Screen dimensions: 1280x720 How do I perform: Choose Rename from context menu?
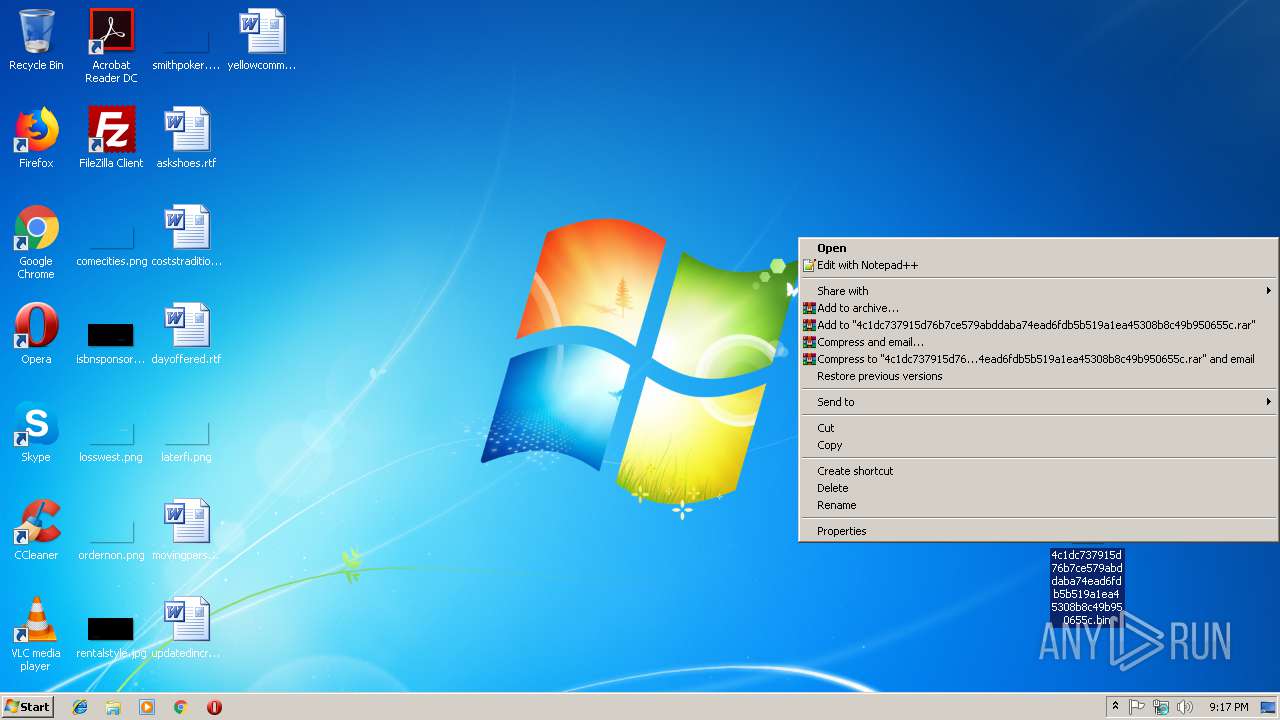click(1038, 505)
